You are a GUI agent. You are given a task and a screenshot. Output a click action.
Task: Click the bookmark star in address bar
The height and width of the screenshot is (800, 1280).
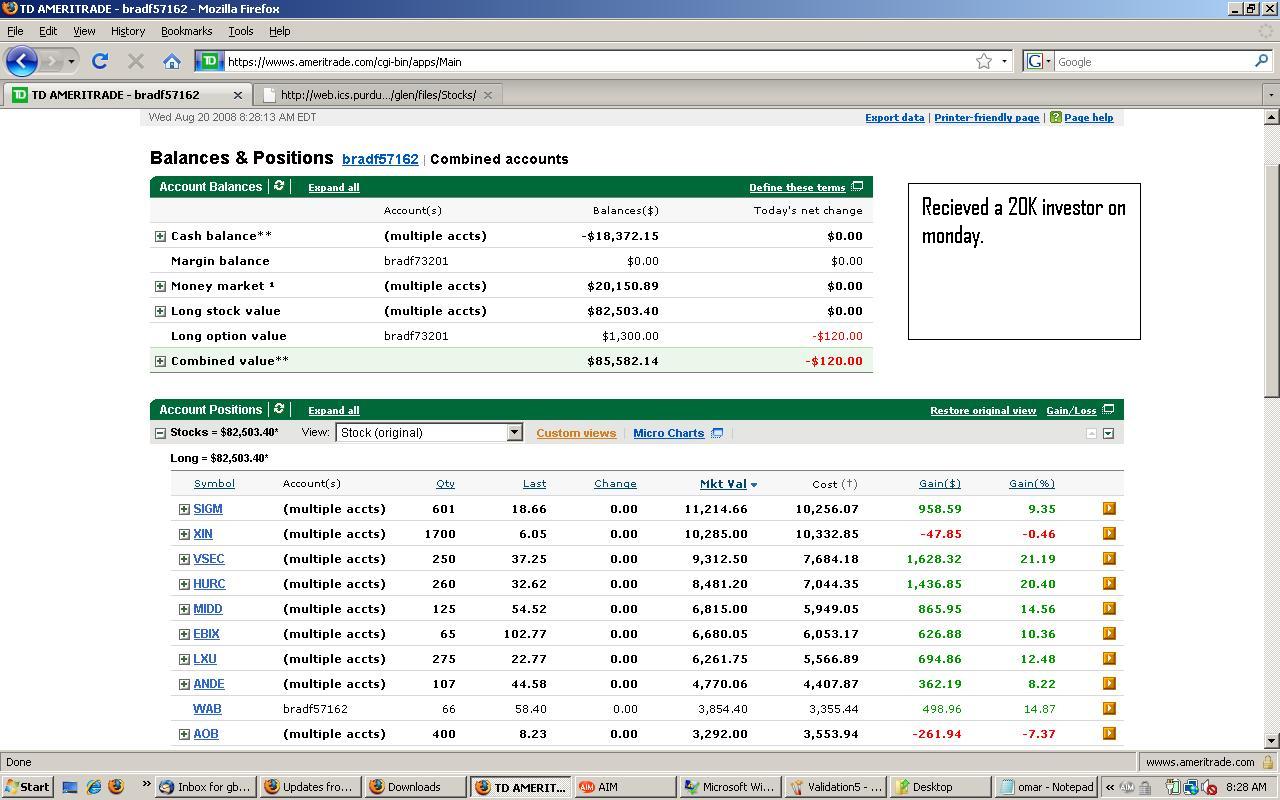point(984,62)
